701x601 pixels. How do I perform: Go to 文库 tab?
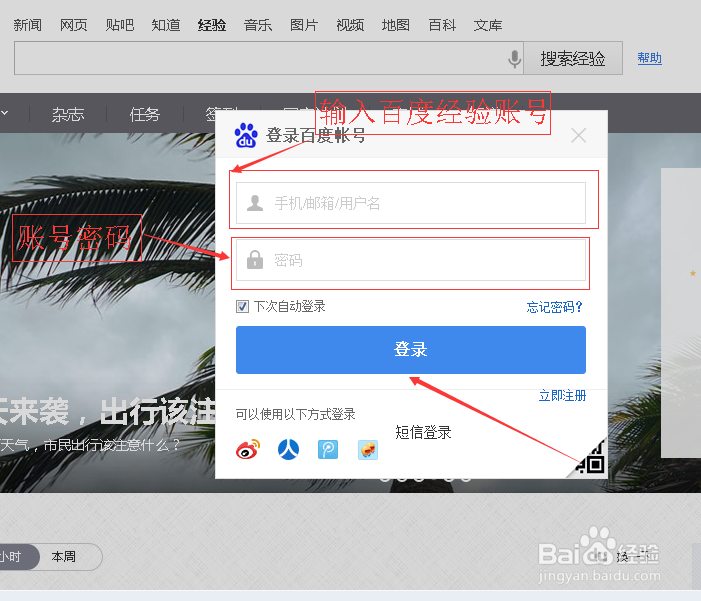(x=488, y=25)
